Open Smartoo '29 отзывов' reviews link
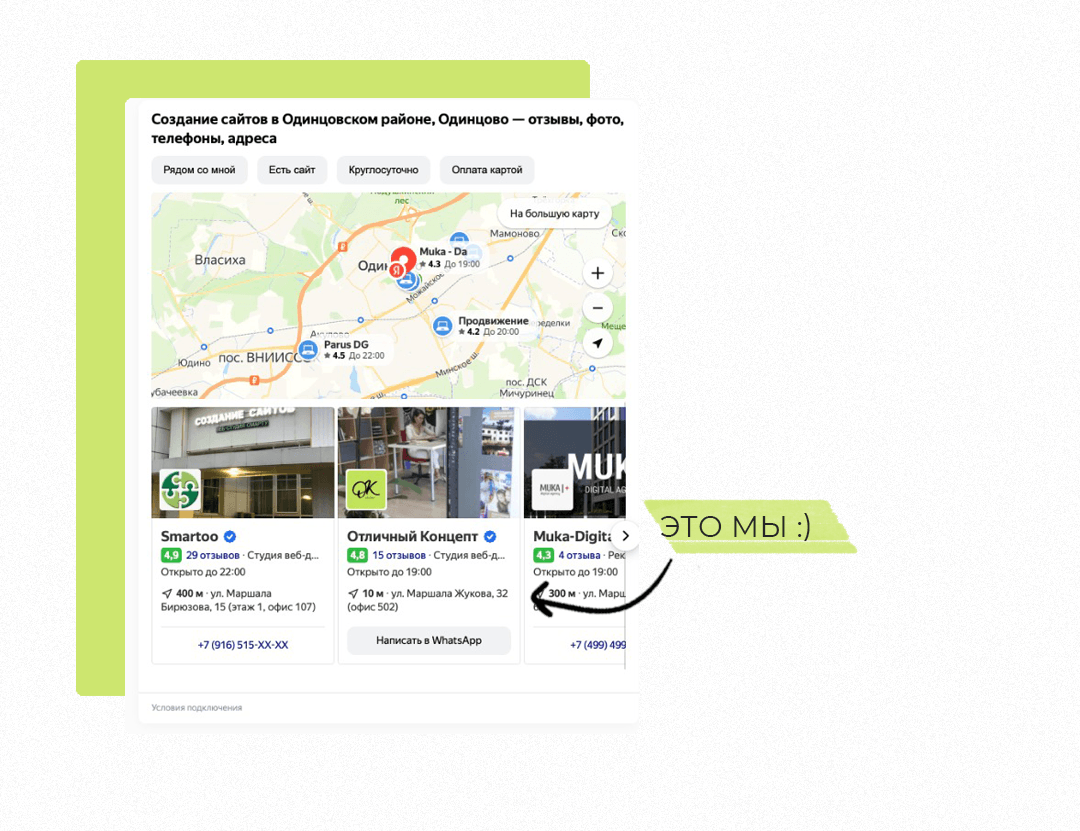 click(213, 555)
